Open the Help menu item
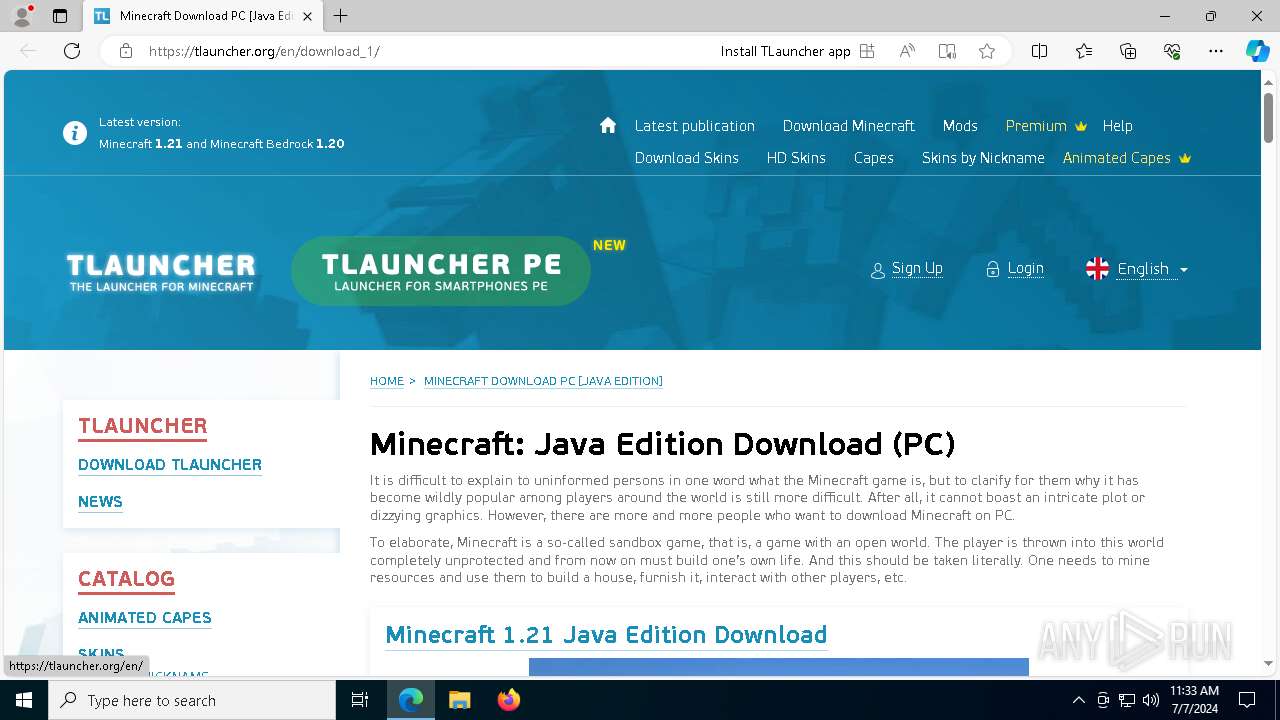Image resolution: width=1280 pixels, height=720 pixels. (1118, 126)
